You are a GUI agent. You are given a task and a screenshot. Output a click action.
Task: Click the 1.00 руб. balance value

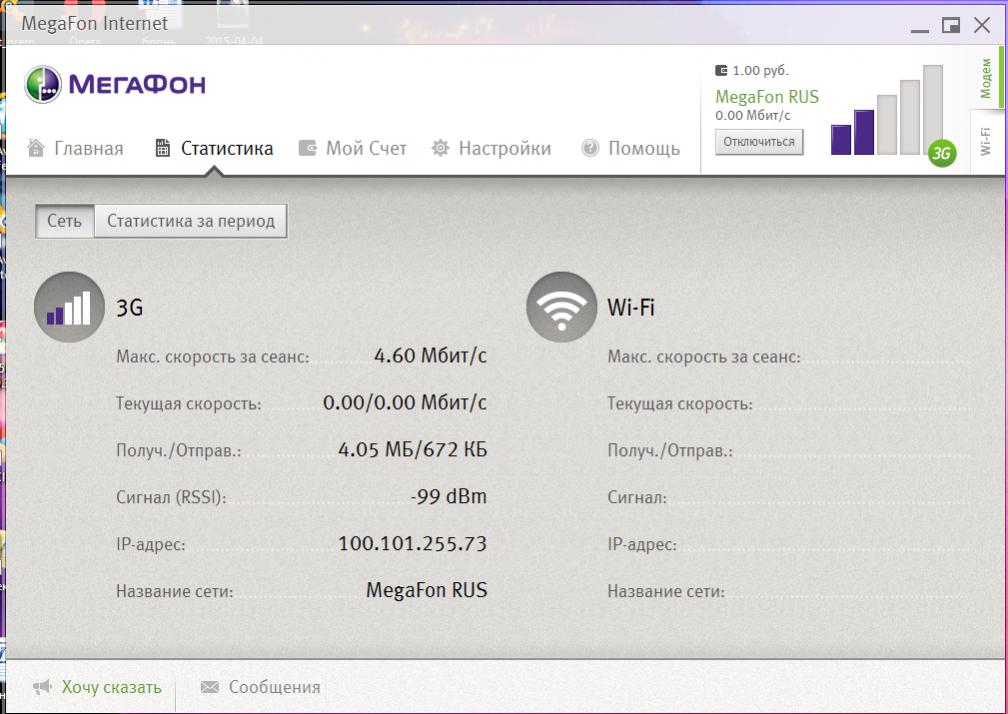760,71
